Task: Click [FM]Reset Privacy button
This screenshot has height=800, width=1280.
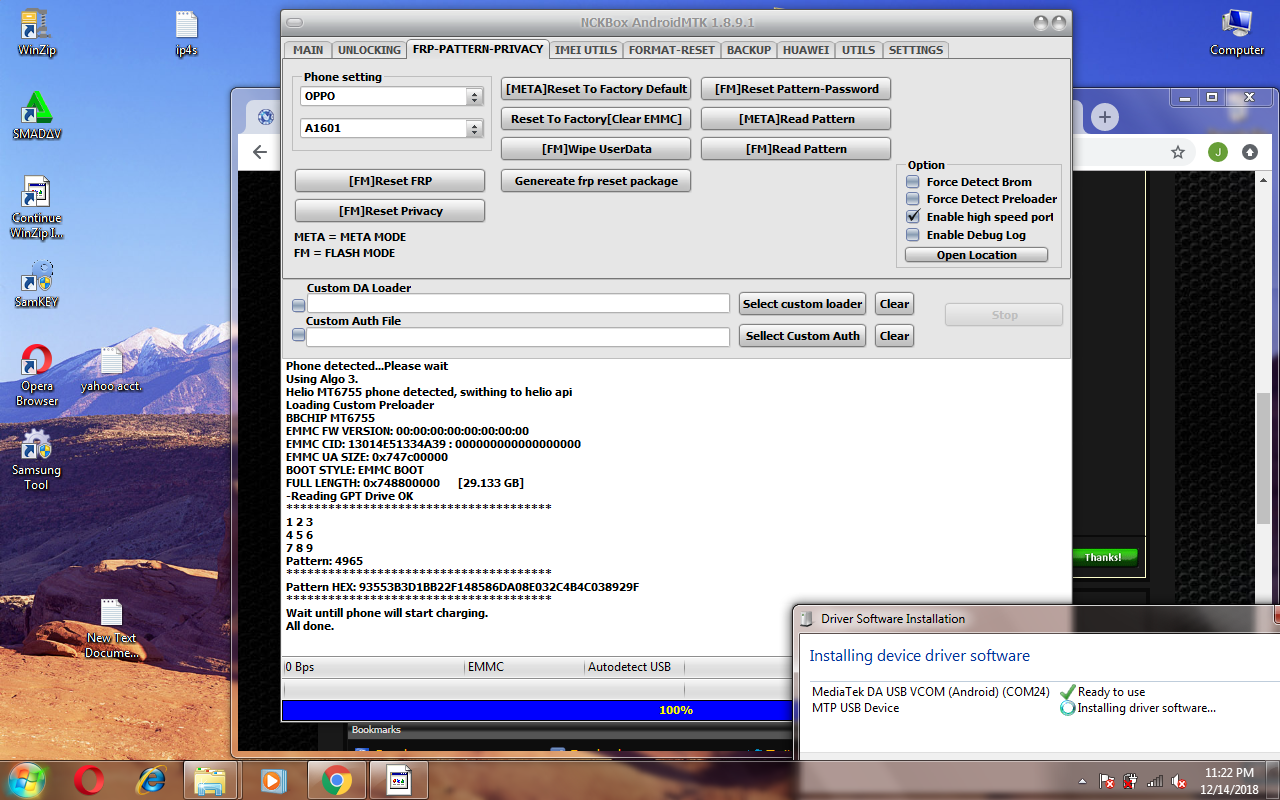Action: tap(390, 211)
